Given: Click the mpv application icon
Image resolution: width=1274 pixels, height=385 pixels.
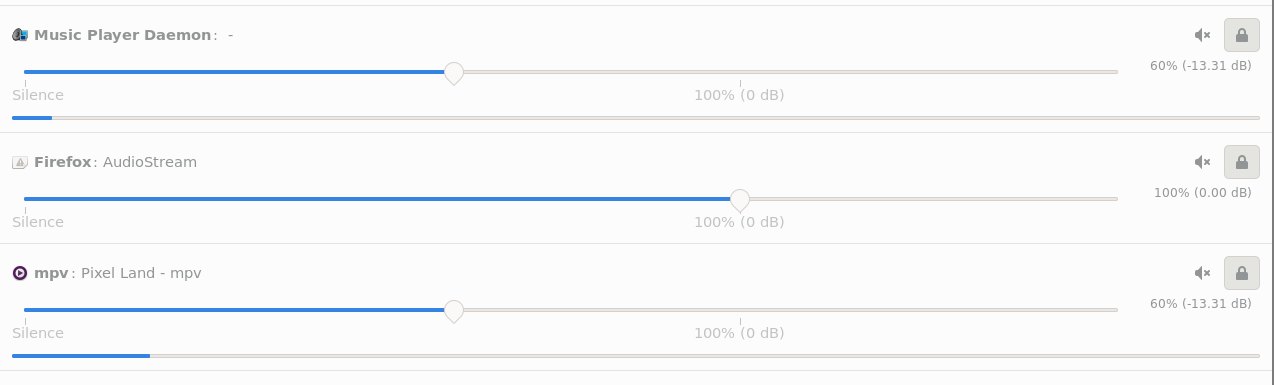Looking at the screenshot, I should (x=20, y=273).
